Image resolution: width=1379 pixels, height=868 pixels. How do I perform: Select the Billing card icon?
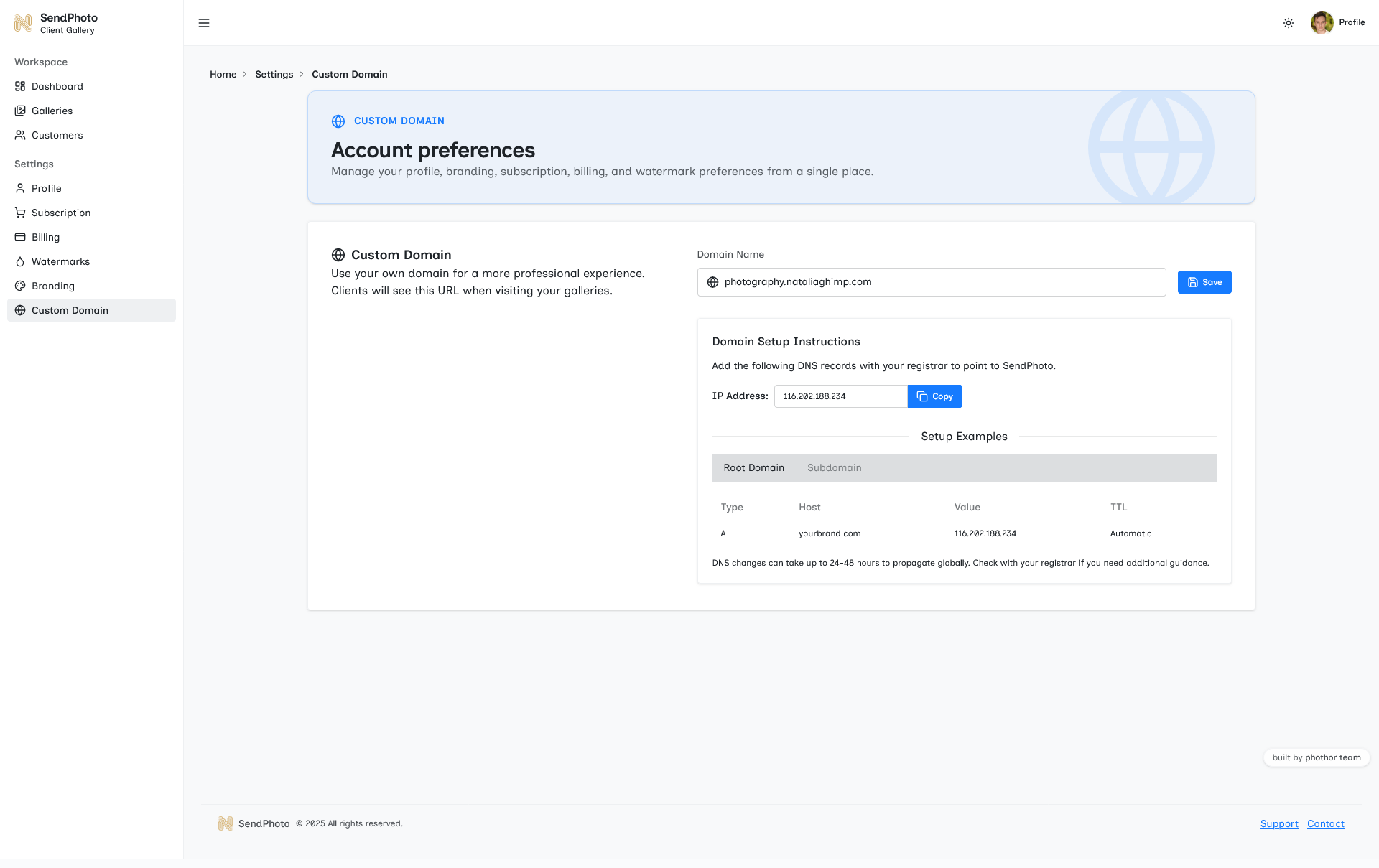(19, 237)
